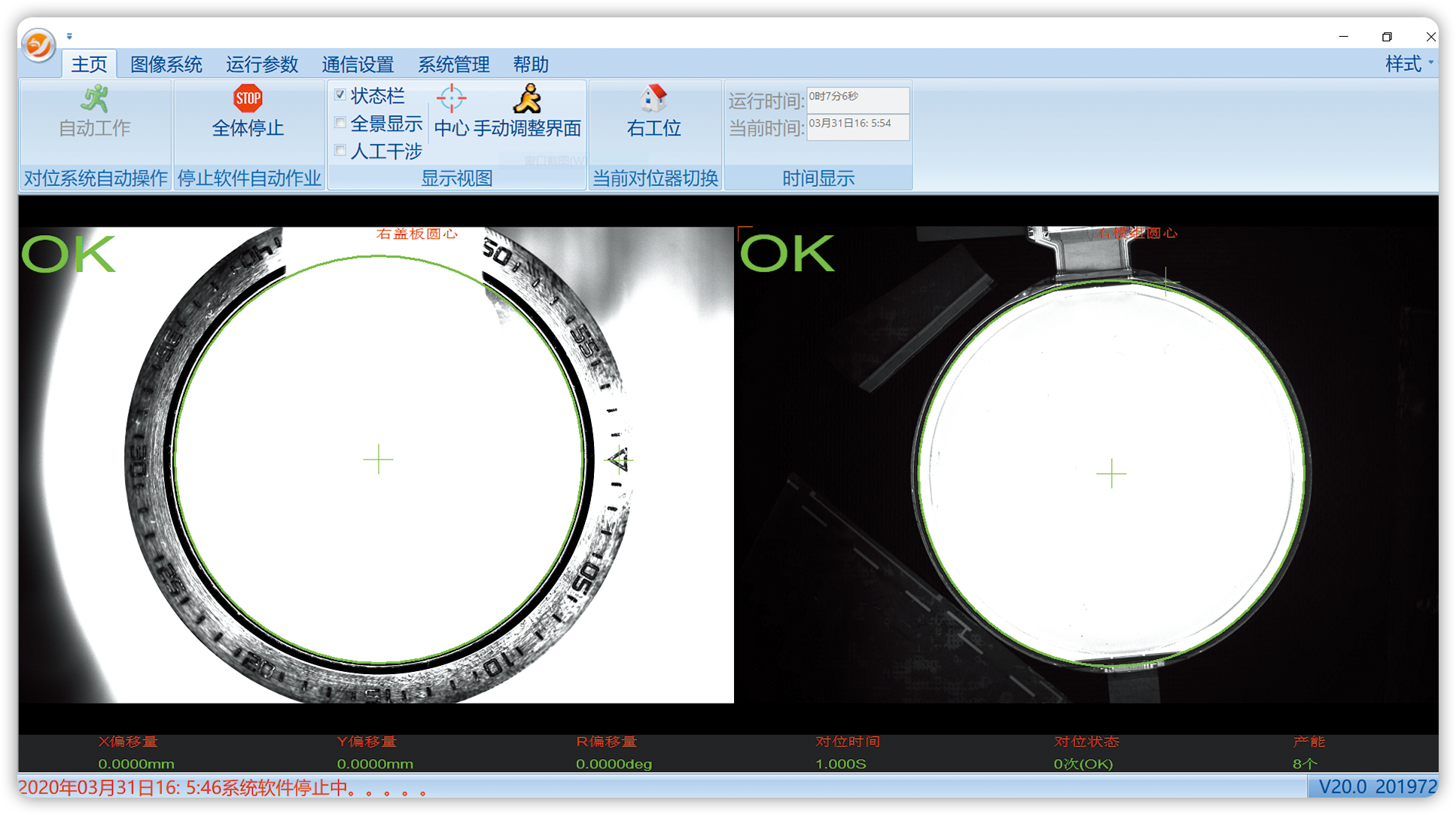
Task: Click the 运行时间 run time field
Action: (857, 99)
